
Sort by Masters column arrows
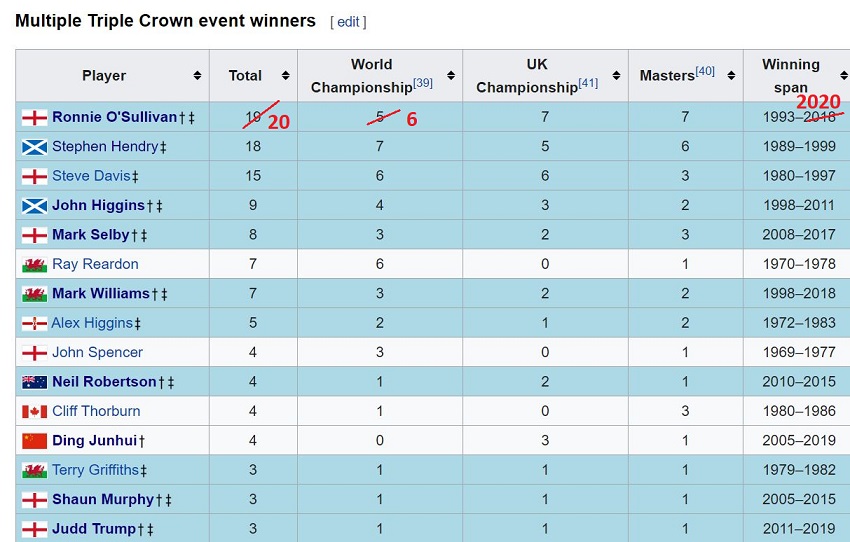click(x=731, y=76)
